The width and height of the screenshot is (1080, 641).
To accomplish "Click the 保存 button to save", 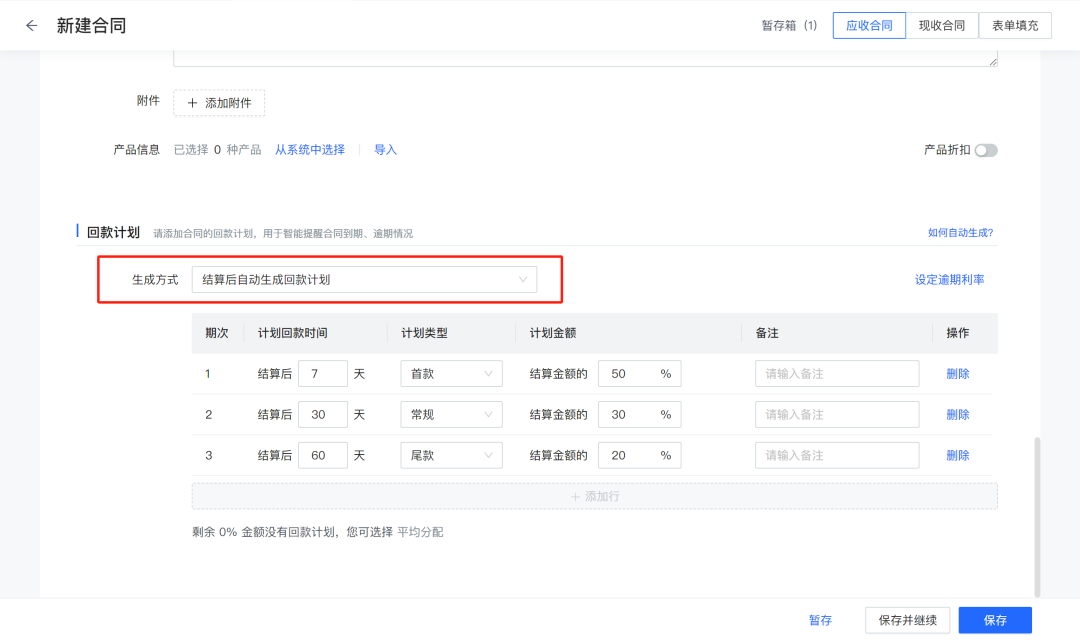I will [995, 620].
